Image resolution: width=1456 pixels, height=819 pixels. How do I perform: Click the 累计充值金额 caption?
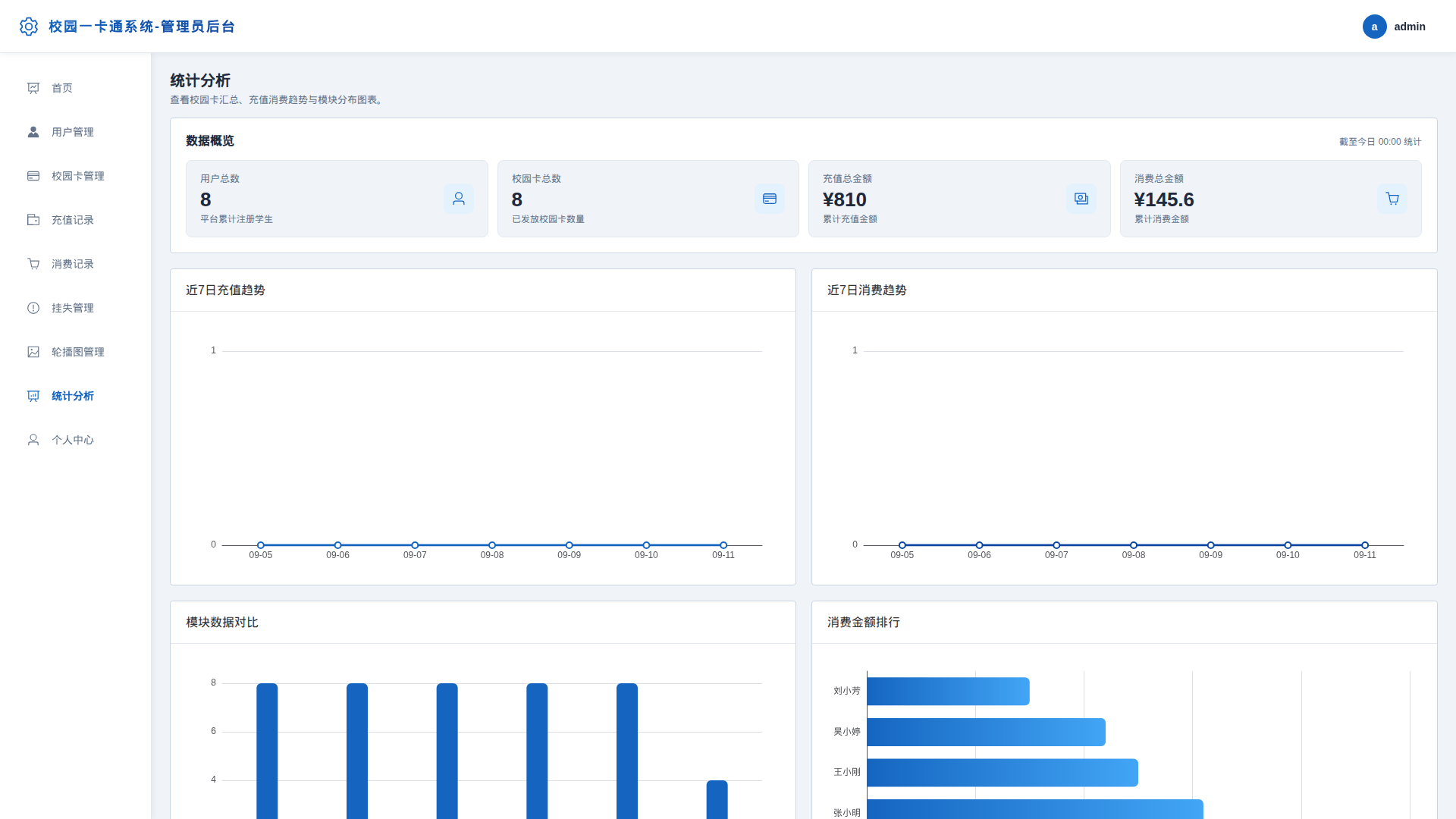pyautogui.click(x=850, y=219)
